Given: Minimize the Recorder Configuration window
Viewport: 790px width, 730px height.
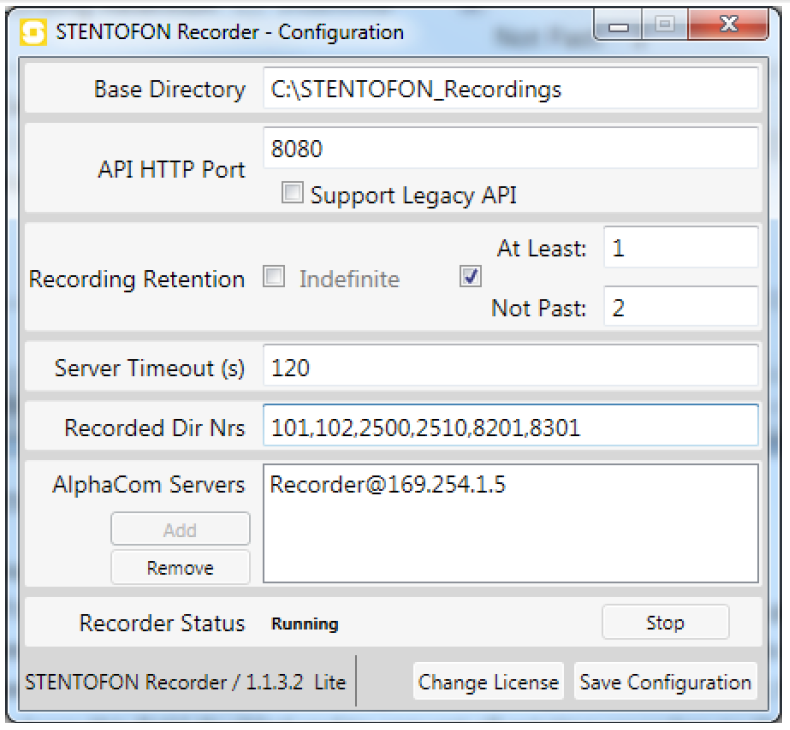Looking at the screenshot, I should [620, 26].
